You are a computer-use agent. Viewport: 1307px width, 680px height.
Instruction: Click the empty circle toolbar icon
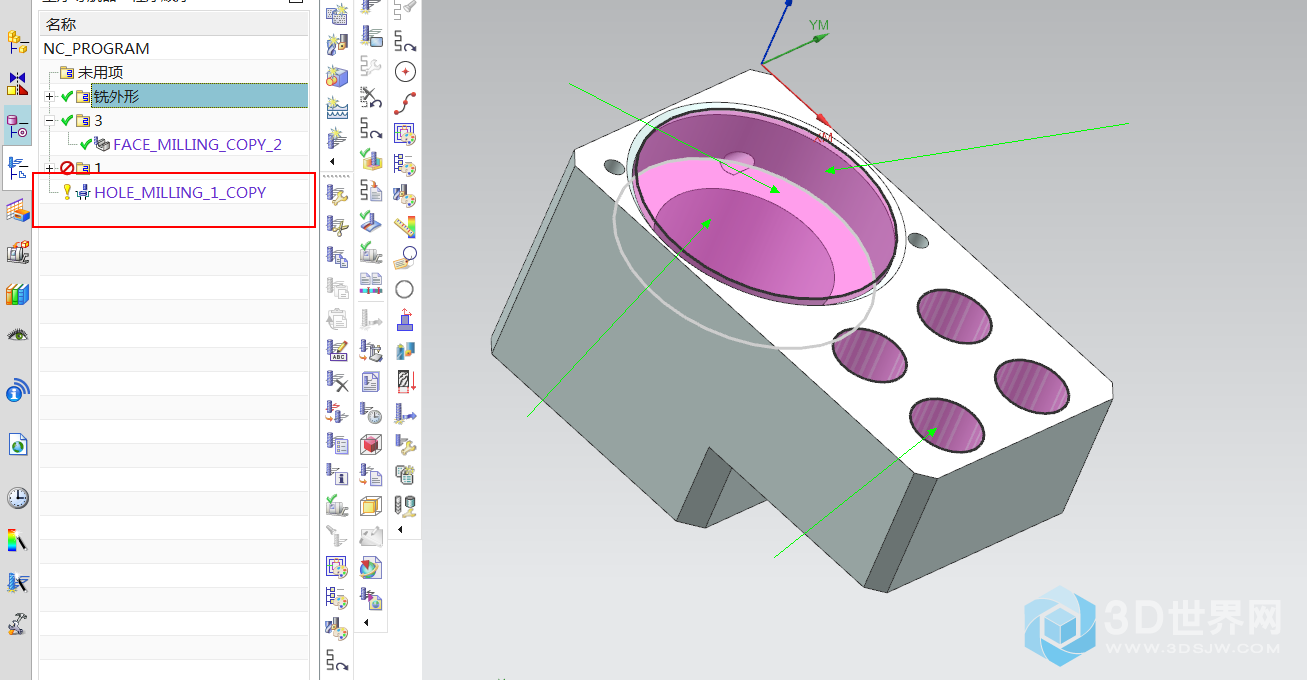(405, 289)
